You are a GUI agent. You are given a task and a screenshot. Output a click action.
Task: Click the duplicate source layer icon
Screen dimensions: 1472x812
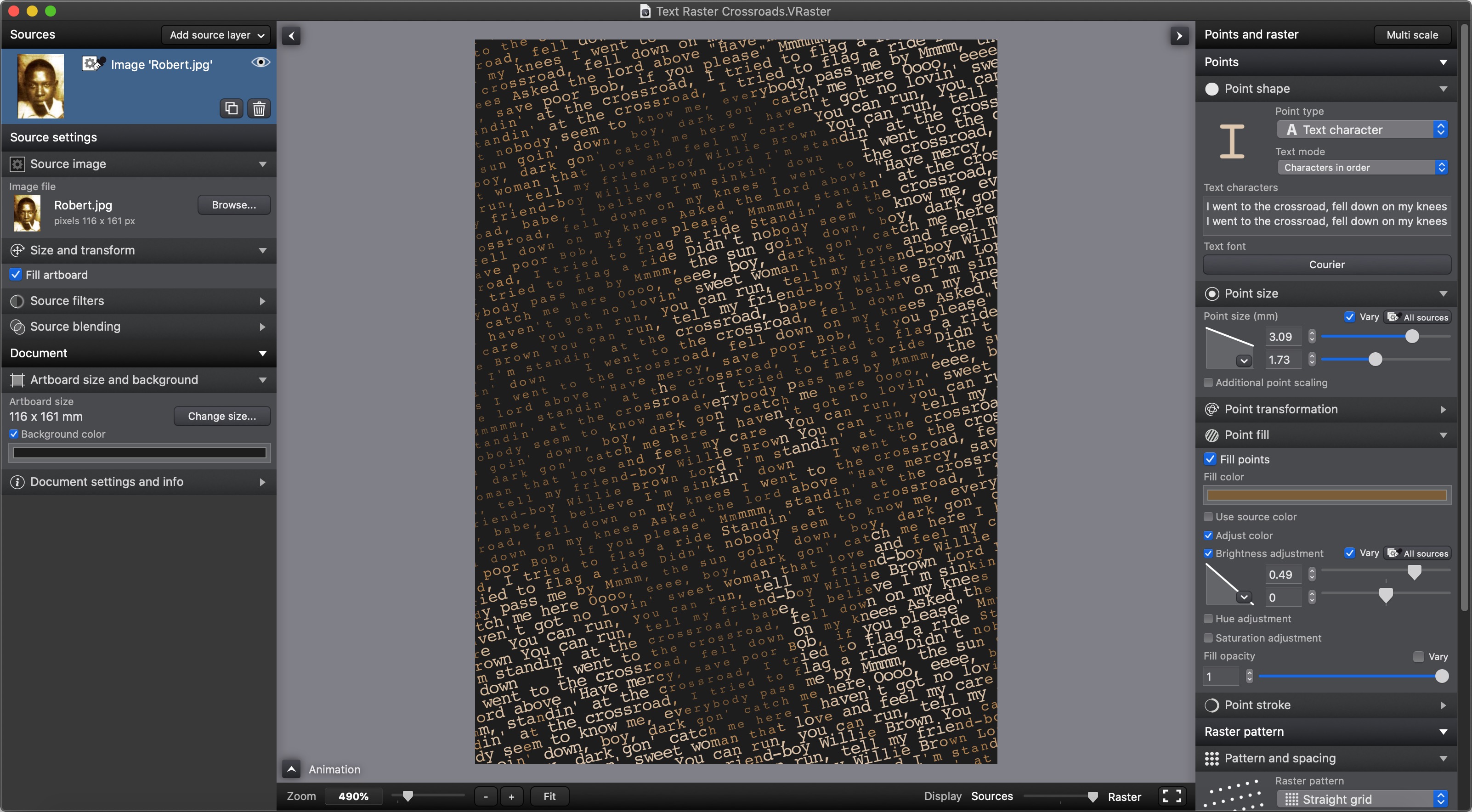232,108
